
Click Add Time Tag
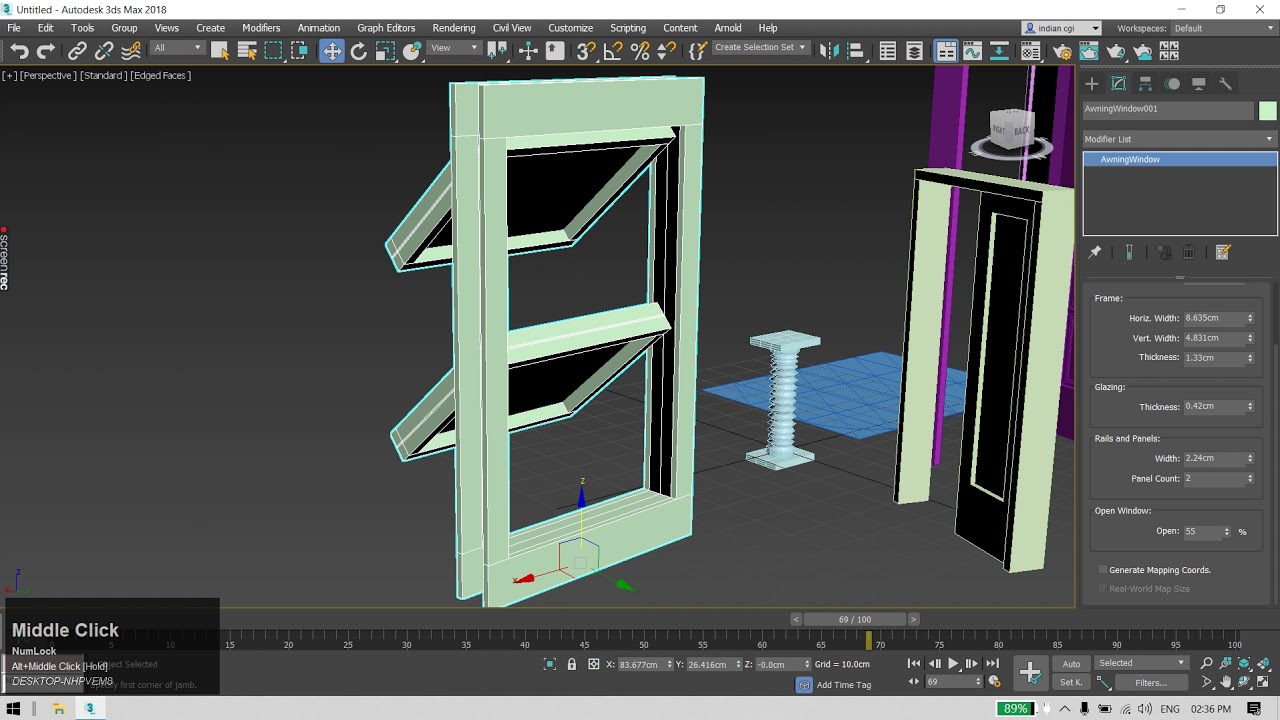(x=843, y=685)
